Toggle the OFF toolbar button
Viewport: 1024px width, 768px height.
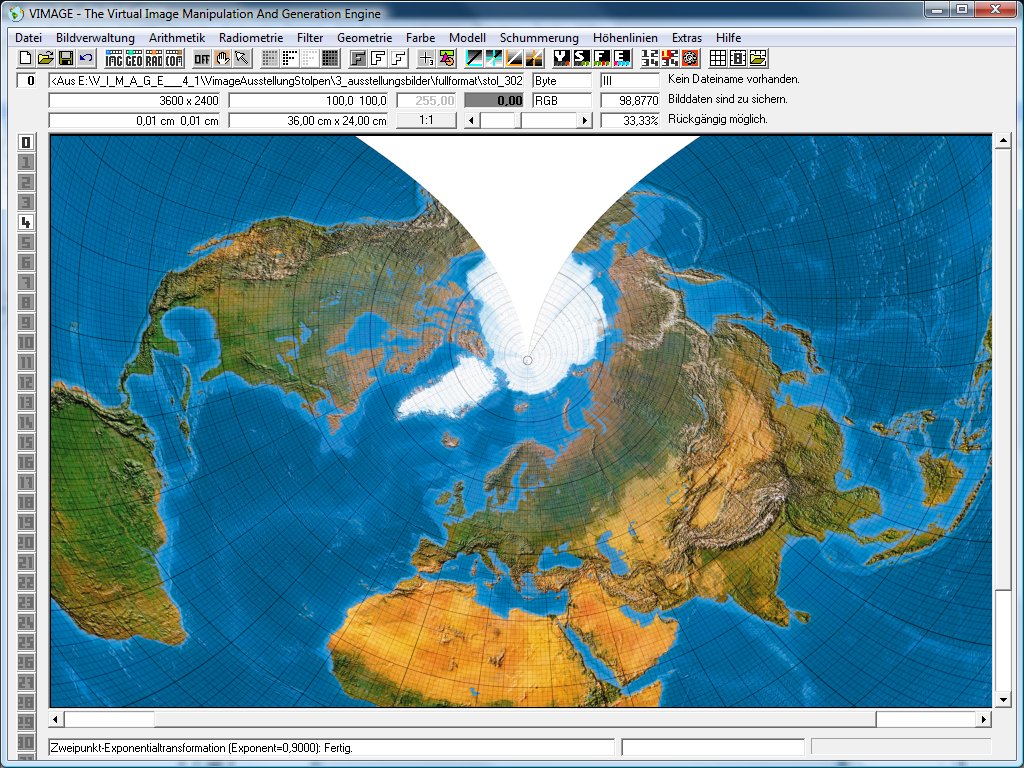click(x=202, y=58)
